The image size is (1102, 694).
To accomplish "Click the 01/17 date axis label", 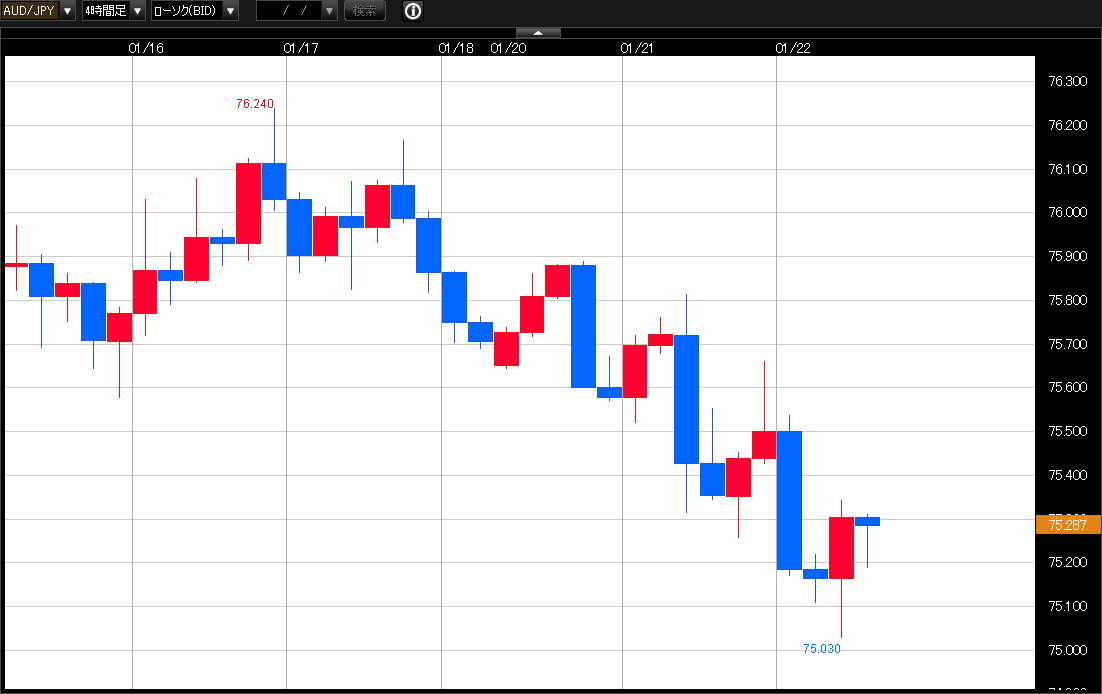I will pyautogui.click(x=301, y=48).
